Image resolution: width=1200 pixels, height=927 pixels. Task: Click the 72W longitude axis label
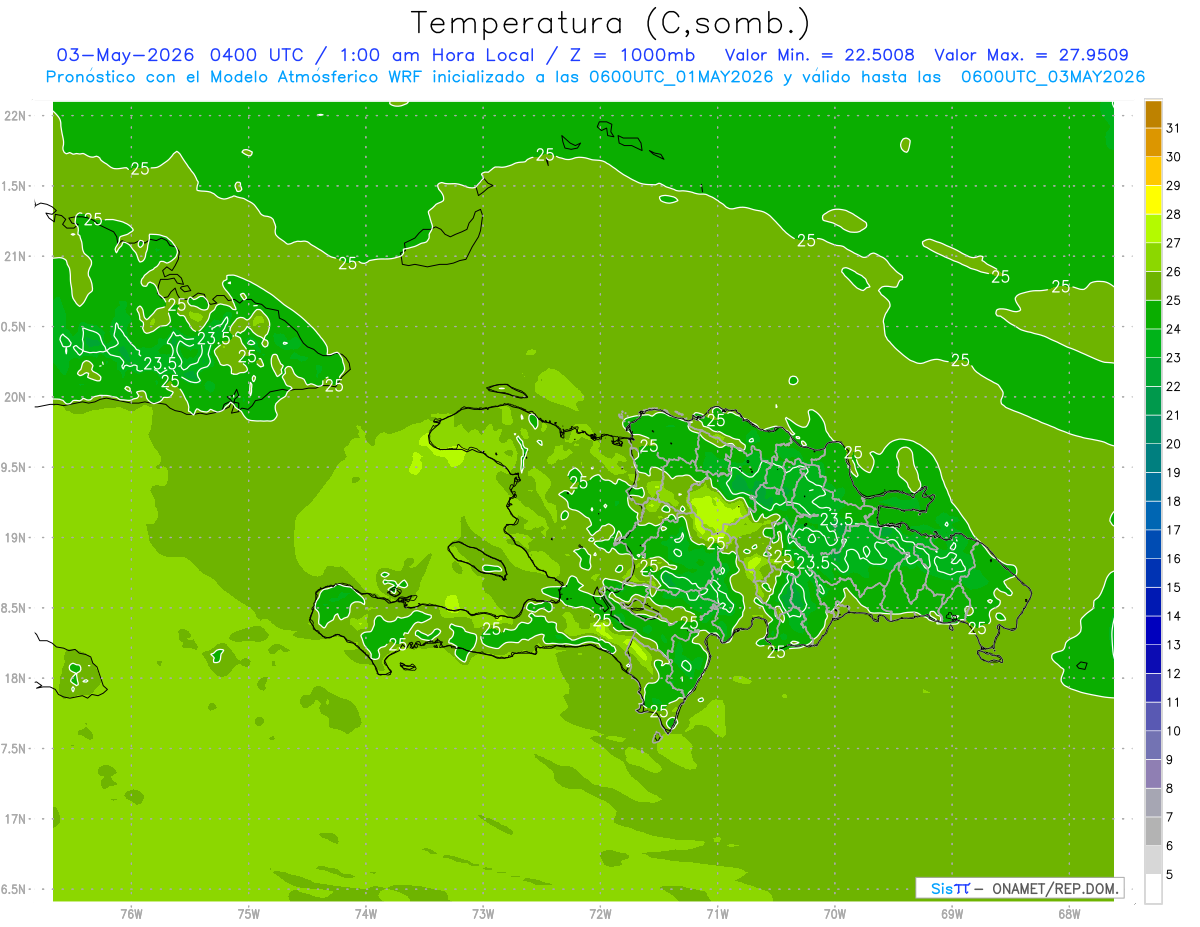click(600, 914)
